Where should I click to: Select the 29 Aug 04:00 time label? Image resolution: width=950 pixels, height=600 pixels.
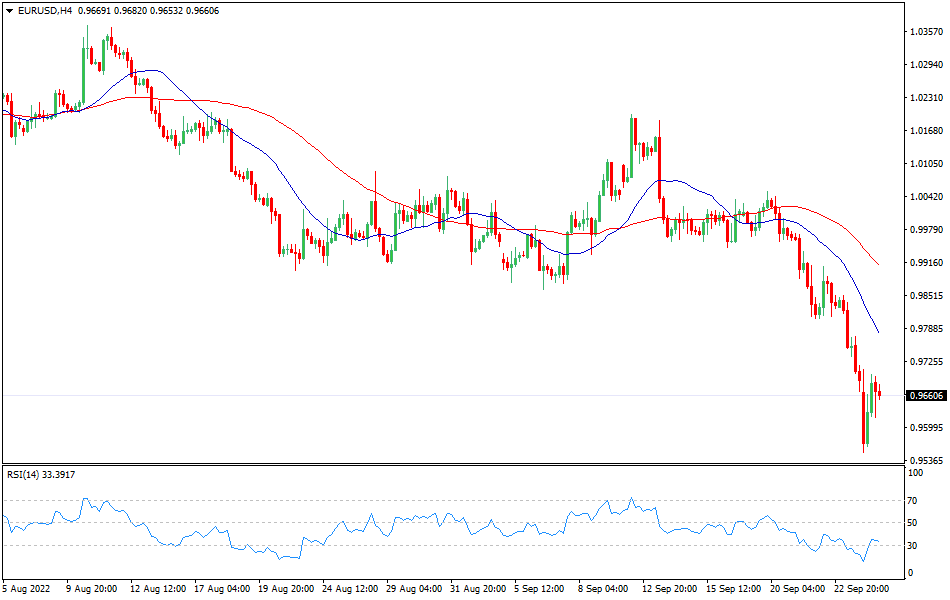pos(414,588)
